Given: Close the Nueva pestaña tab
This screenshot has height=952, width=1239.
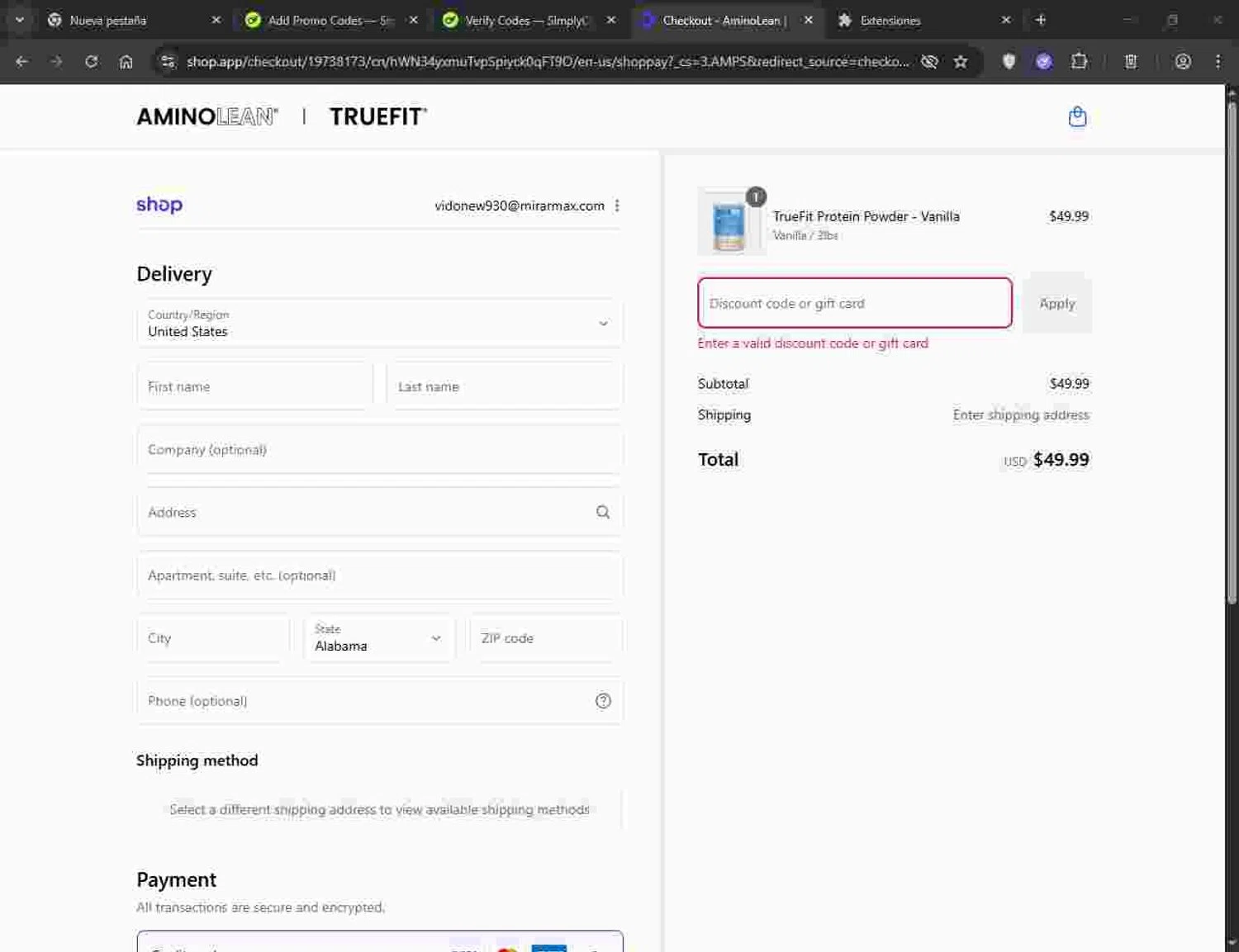Looking at the screenshot, I should click(216, 20).
